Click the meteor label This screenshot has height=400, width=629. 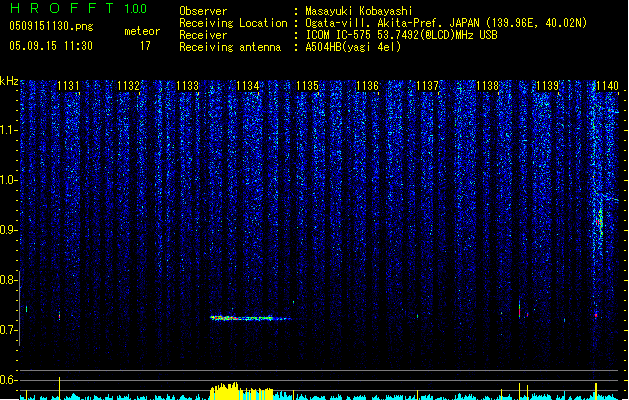coord(142,31)
